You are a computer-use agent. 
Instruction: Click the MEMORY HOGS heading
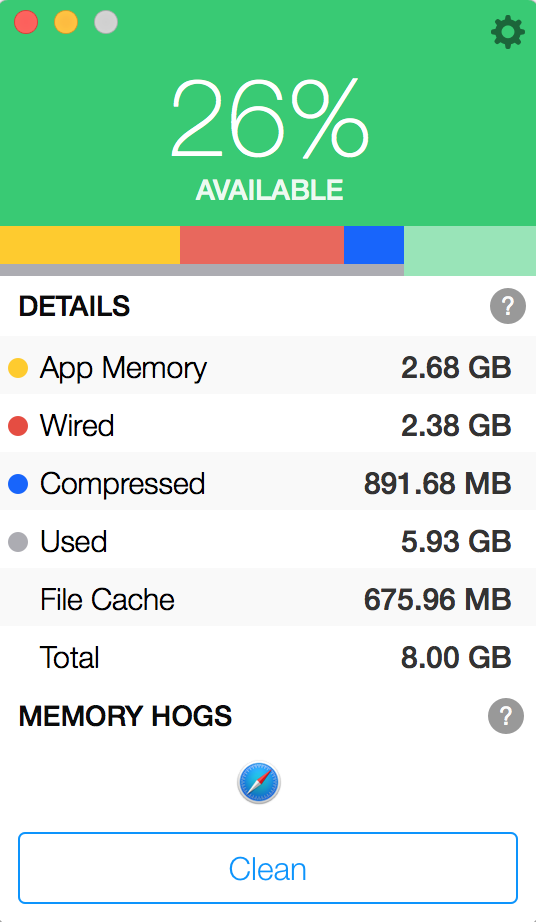click(x=125, y=716)
